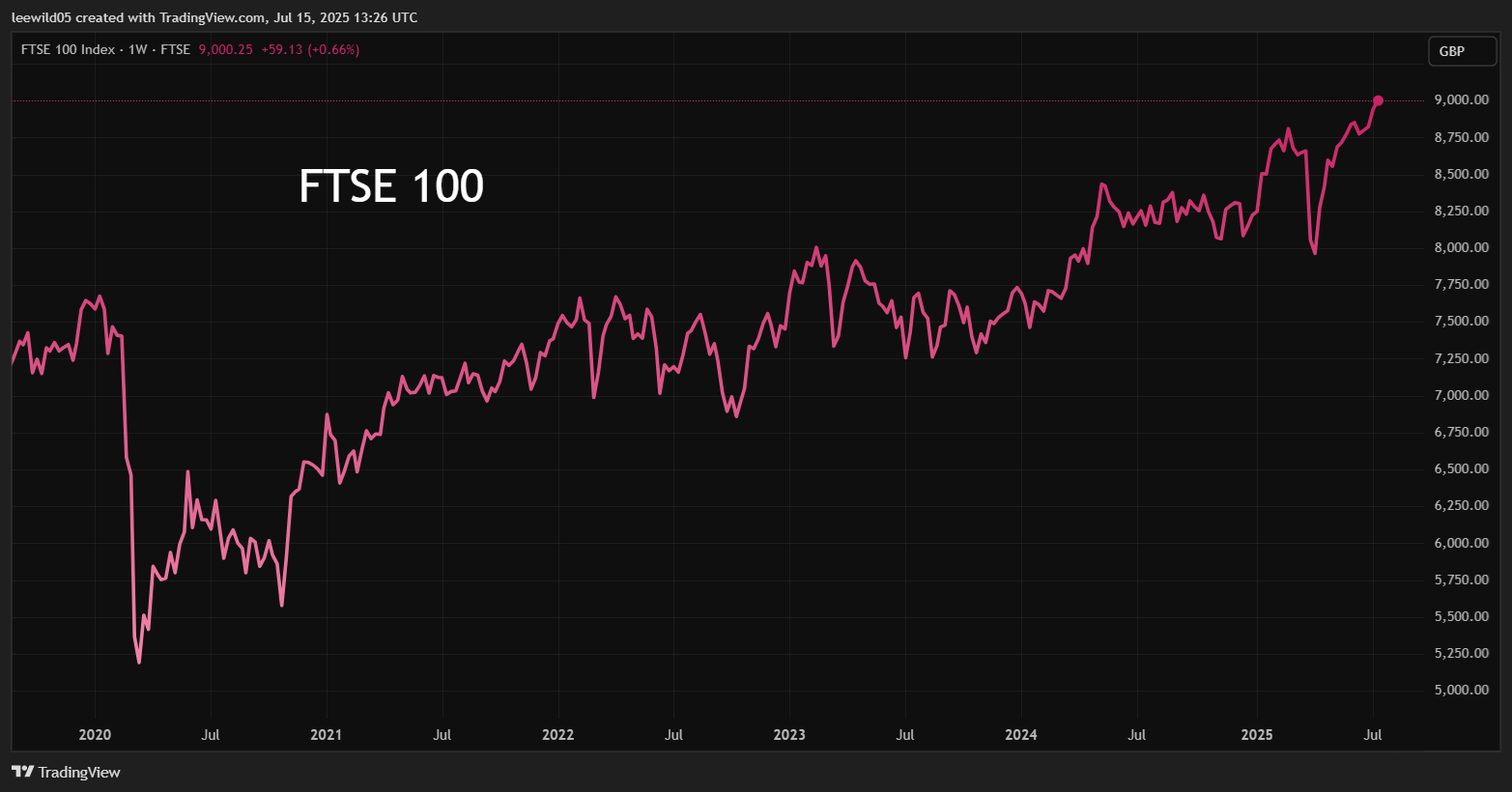Screen dimensions: 1512x792
Task: Click the Jul label after 2025
Action: click(1373, 735)
